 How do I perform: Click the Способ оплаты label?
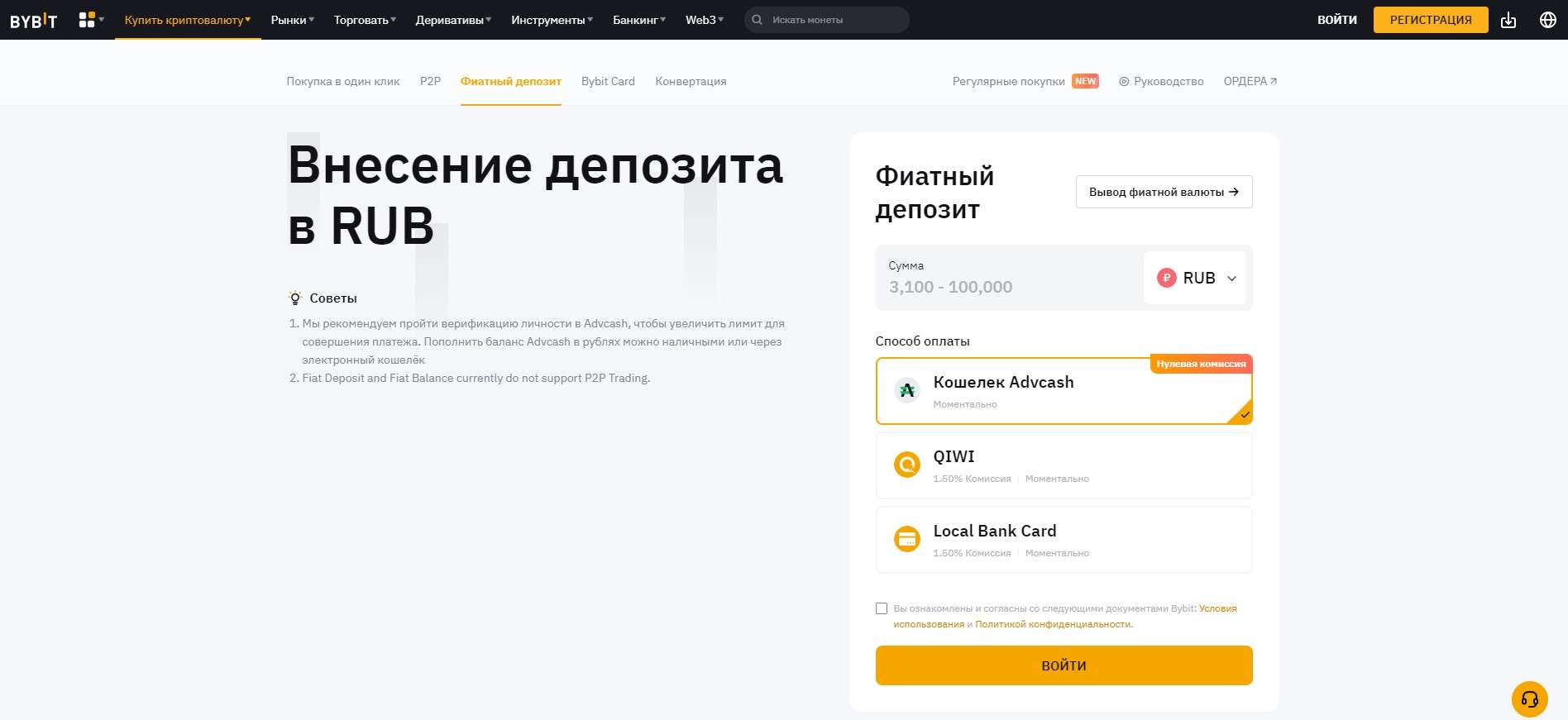point(922,341)
